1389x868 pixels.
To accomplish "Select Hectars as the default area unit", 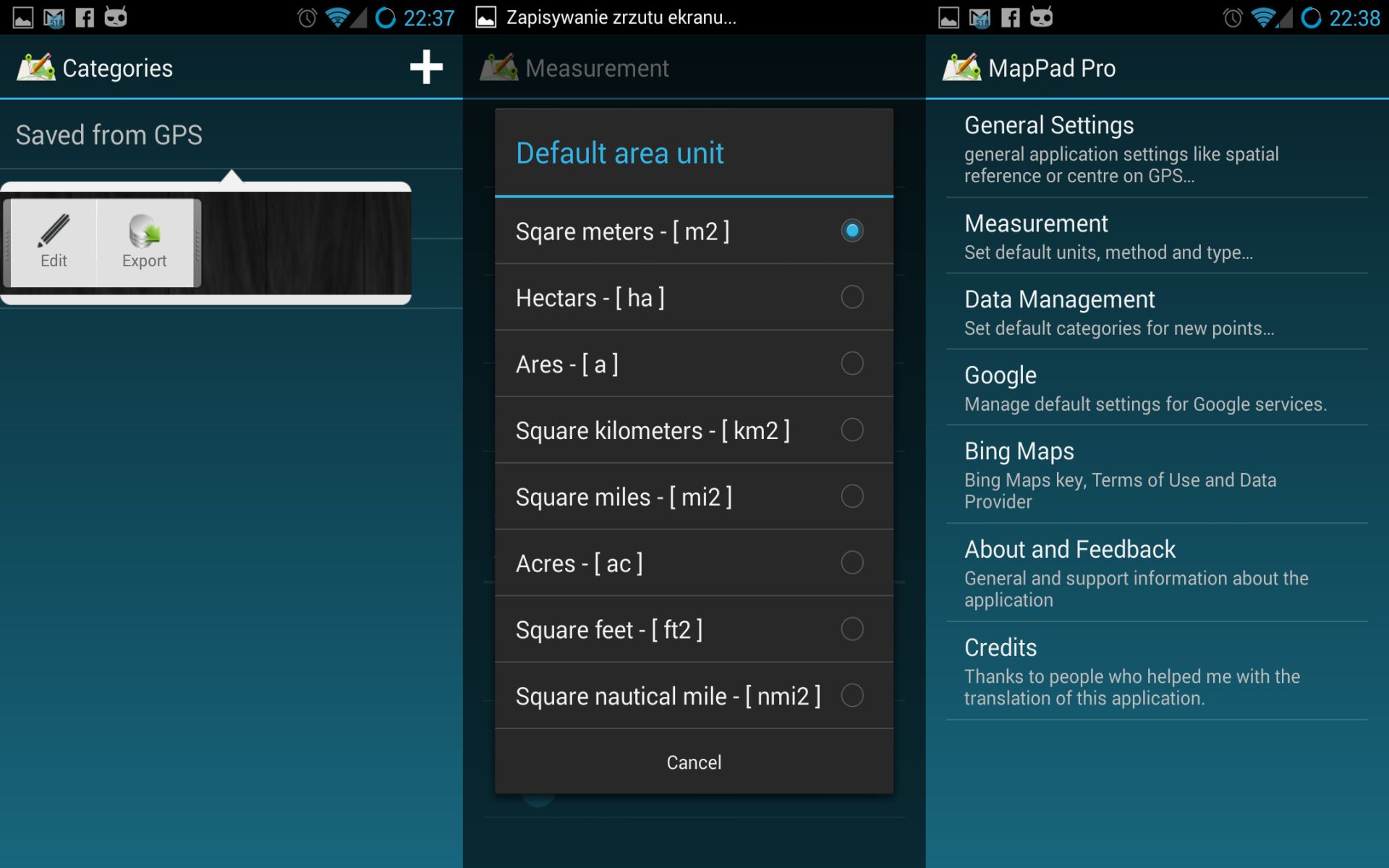I will [693, 297].
